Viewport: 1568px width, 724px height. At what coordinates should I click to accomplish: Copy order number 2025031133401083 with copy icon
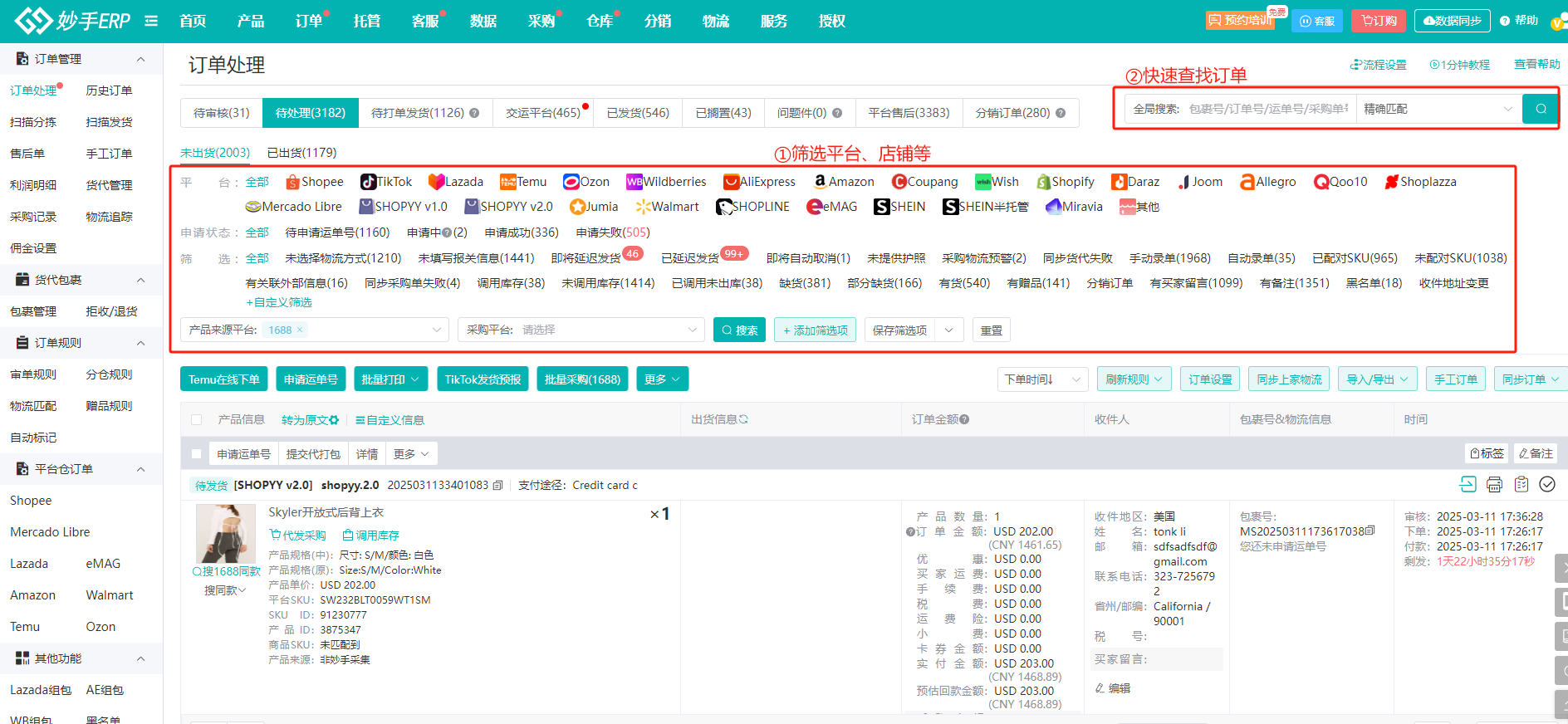[497, 485]
